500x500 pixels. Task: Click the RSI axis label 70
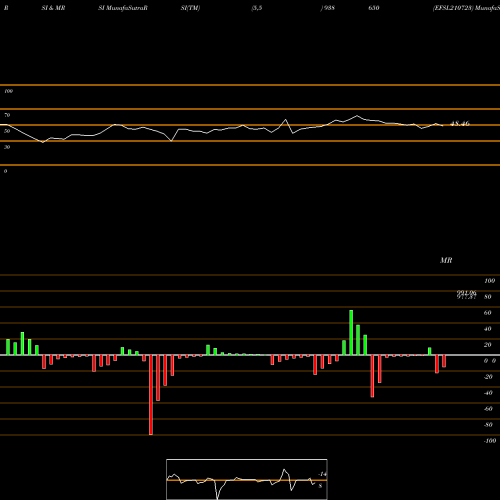click(7, 115)
